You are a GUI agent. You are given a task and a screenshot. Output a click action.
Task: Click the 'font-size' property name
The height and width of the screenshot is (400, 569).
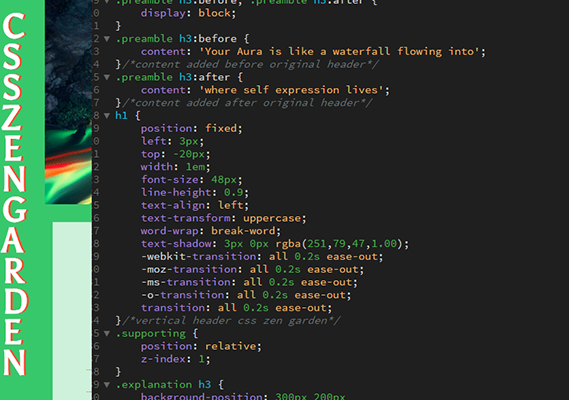click(x=169, y=180)
